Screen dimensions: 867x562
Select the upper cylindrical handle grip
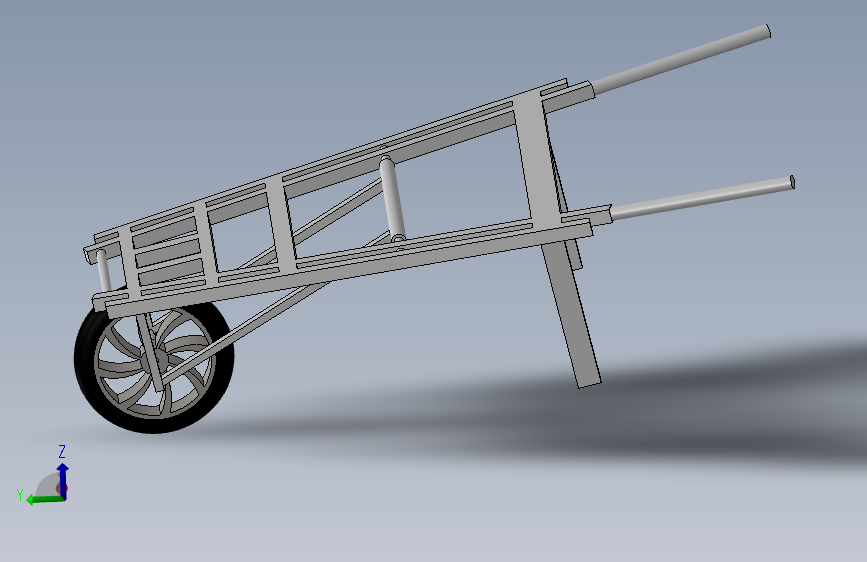click(x=681, y=58)
